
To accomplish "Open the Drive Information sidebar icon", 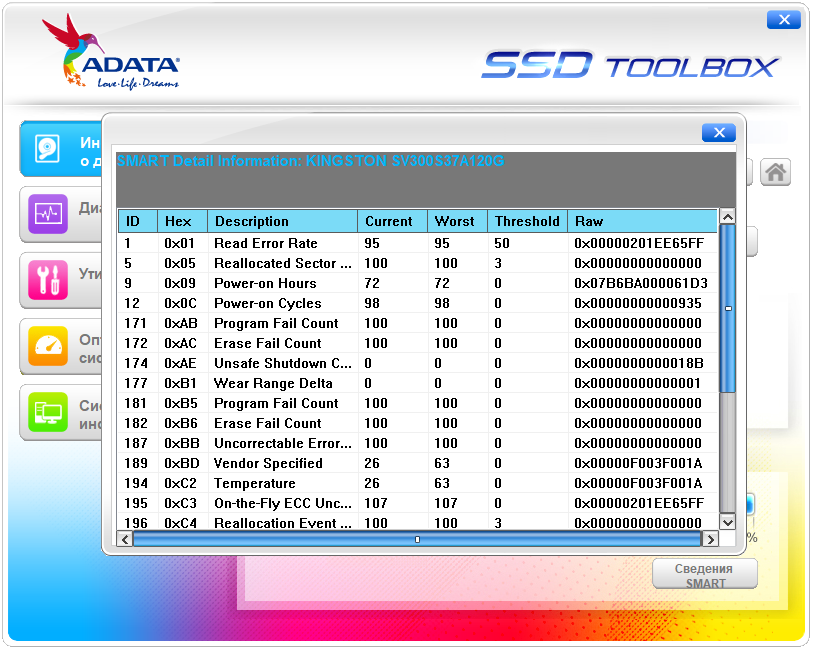I will coord(47,149).
